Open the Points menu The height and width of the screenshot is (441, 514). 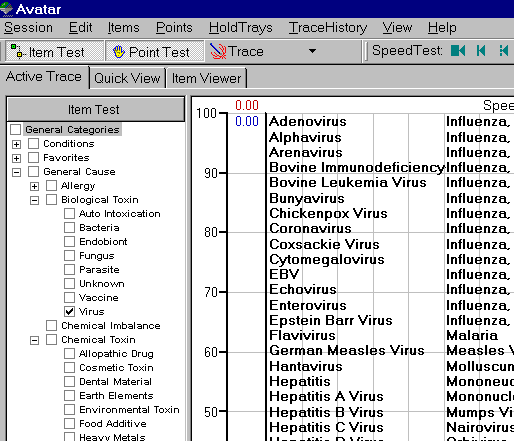tap(174, 28)
